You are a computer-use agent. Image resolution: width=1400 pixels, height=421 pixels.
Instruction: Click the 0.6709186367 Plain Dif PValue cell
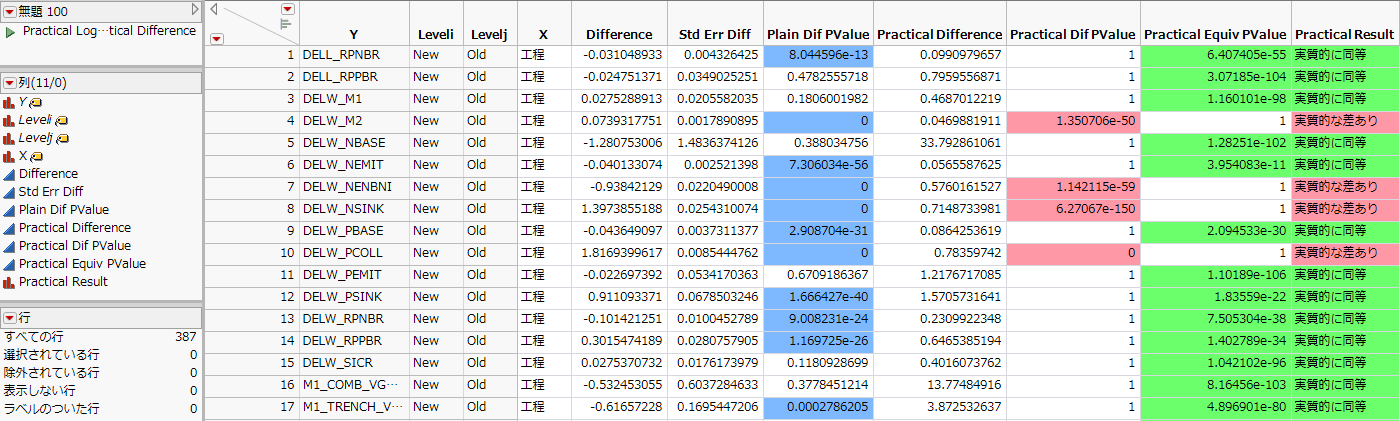[818, 275]
